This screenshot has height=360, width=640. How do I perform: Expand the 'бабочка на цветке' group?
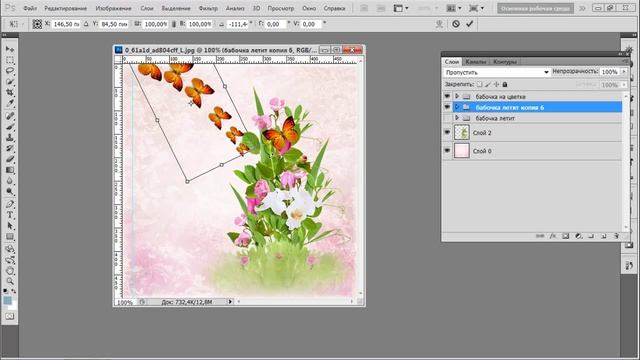pyautogui.click(x=457, y=96)
